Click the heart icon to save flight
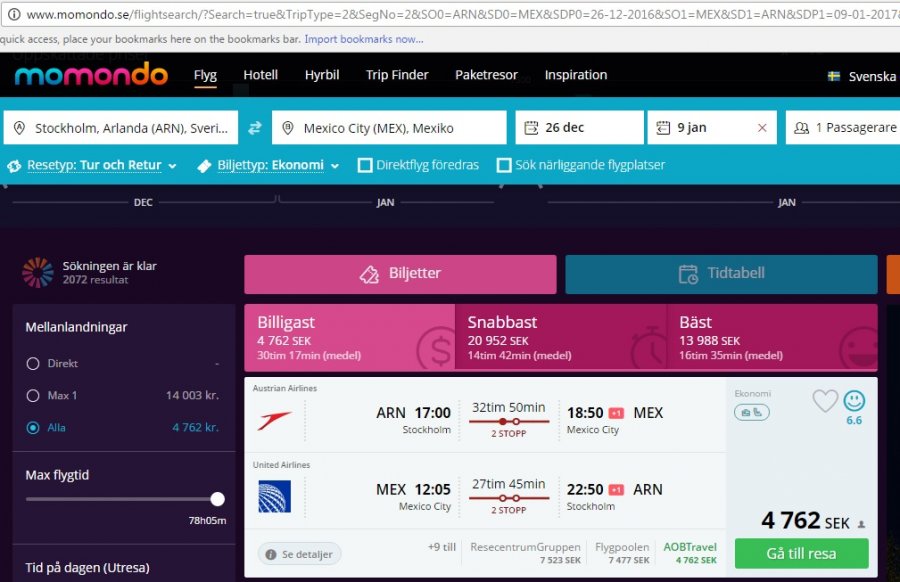900x582 pixels. coord(825,401)
